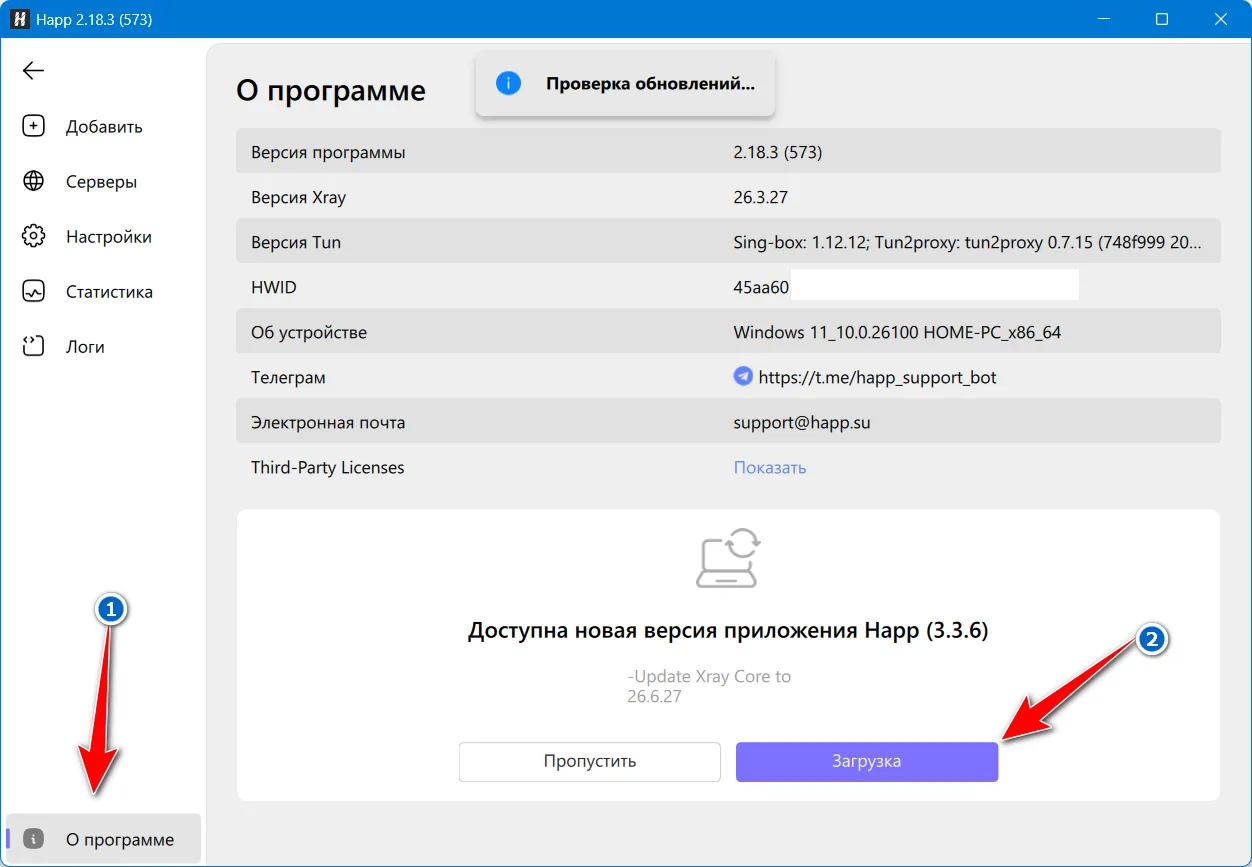Close the Happ window
Image resolution: width=1252 pixels, height=867 pixels.
point(1221,19)
